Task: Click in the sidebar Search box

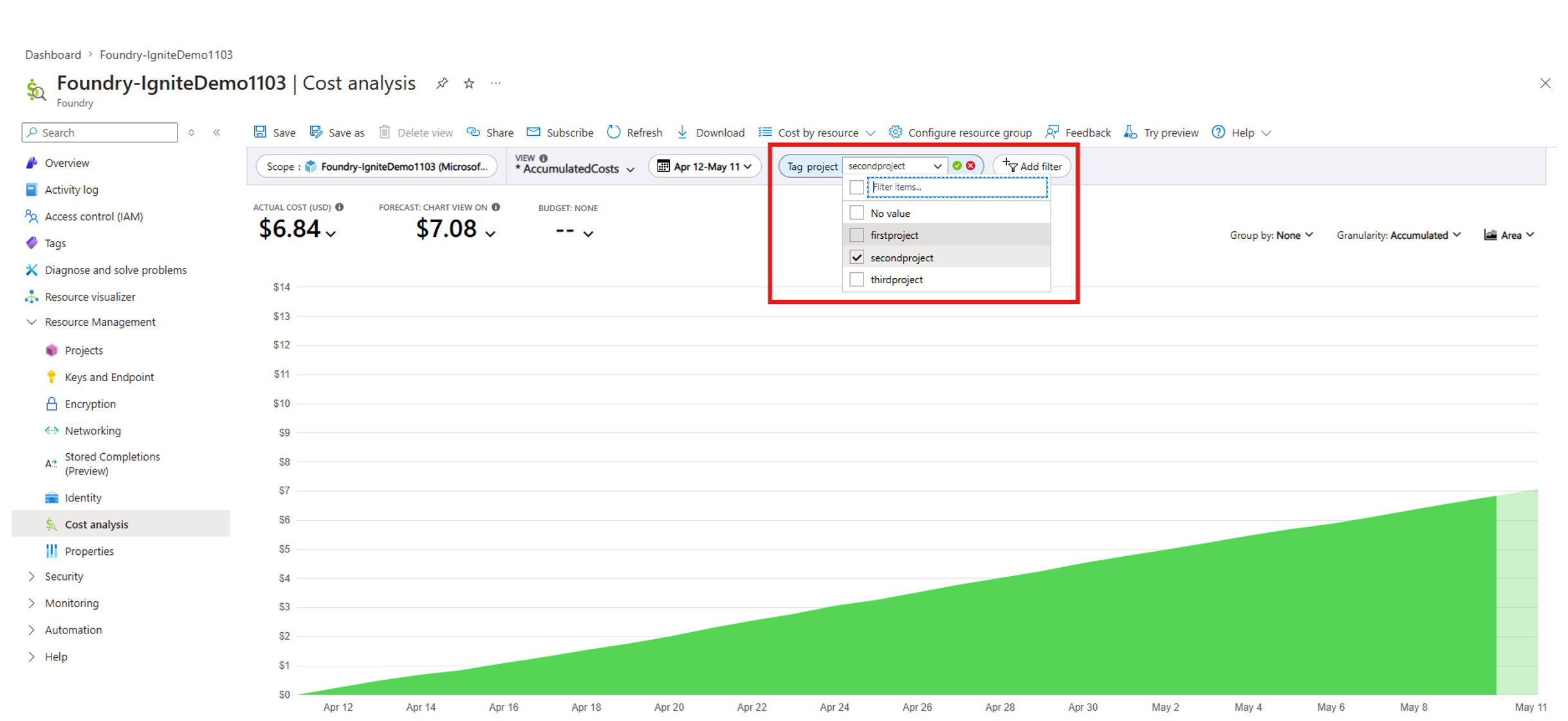Action: tap(100, 133)
